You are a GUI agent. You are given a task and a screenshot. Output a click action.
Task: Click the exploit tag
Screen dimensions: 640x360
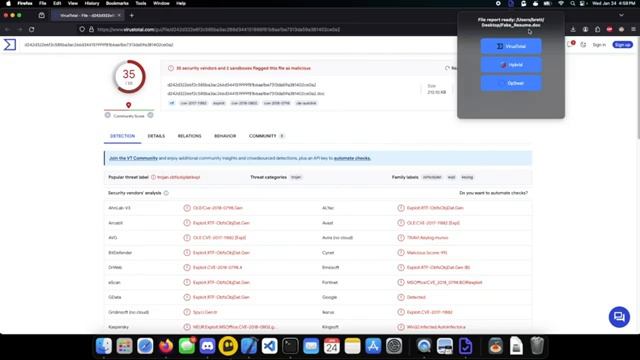[219, 103]
